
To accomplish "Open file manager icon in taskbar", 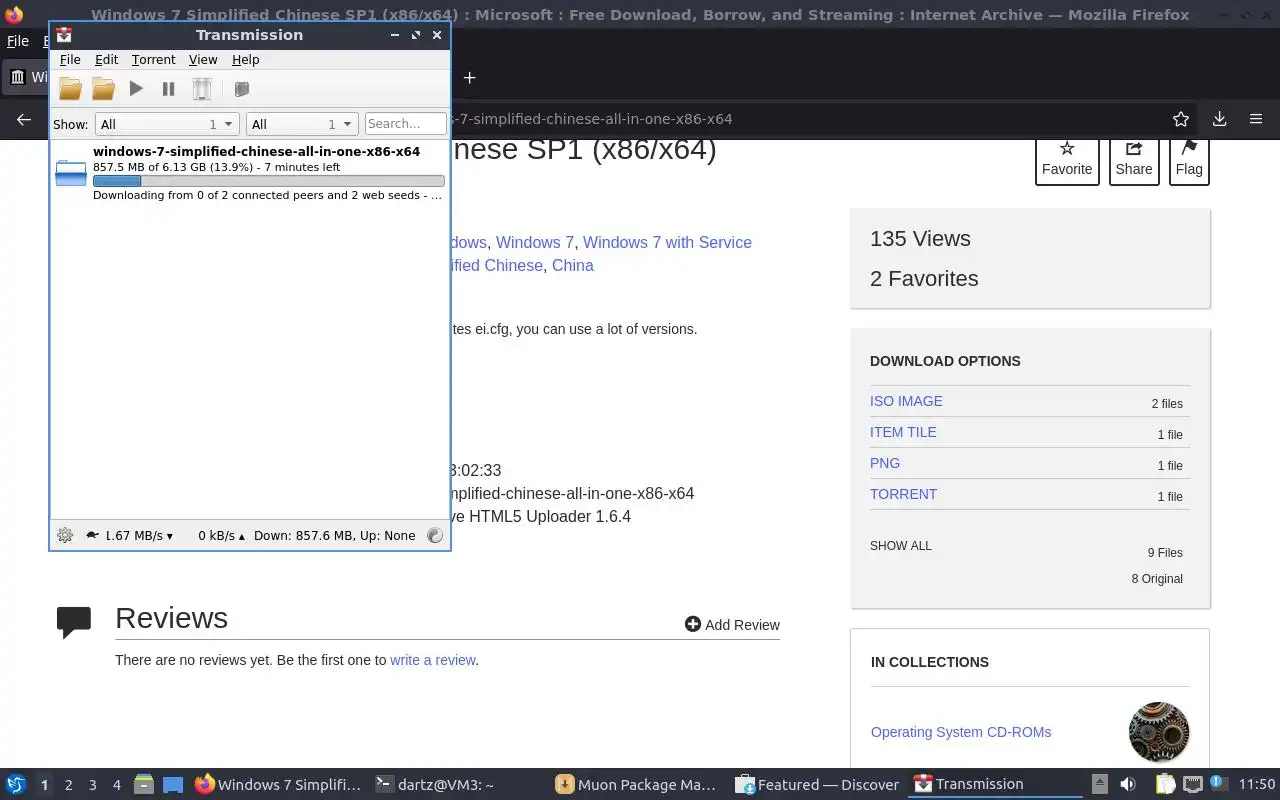I will (x=144, y=785).
